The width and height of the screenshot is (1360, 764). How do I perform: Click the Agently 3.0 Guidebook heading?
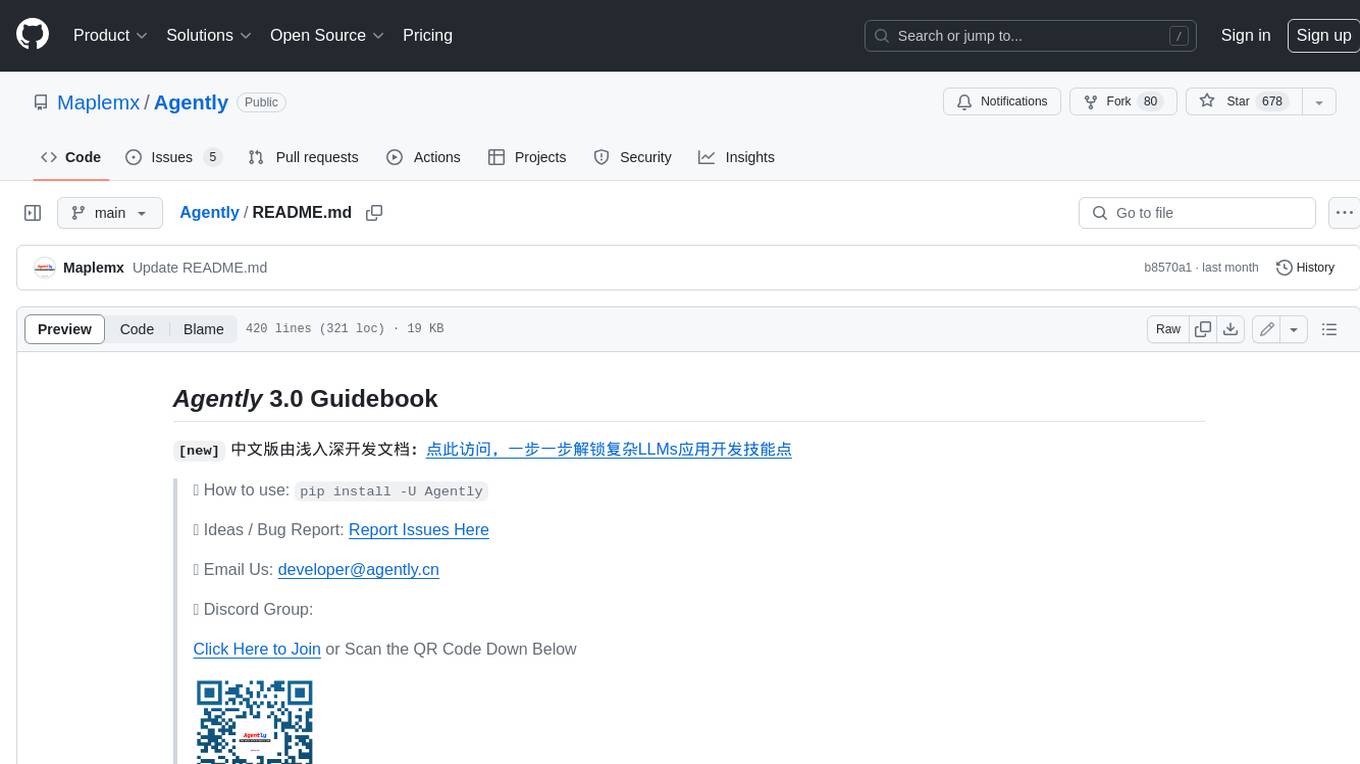pyautogui.click(x=305, y=398)
